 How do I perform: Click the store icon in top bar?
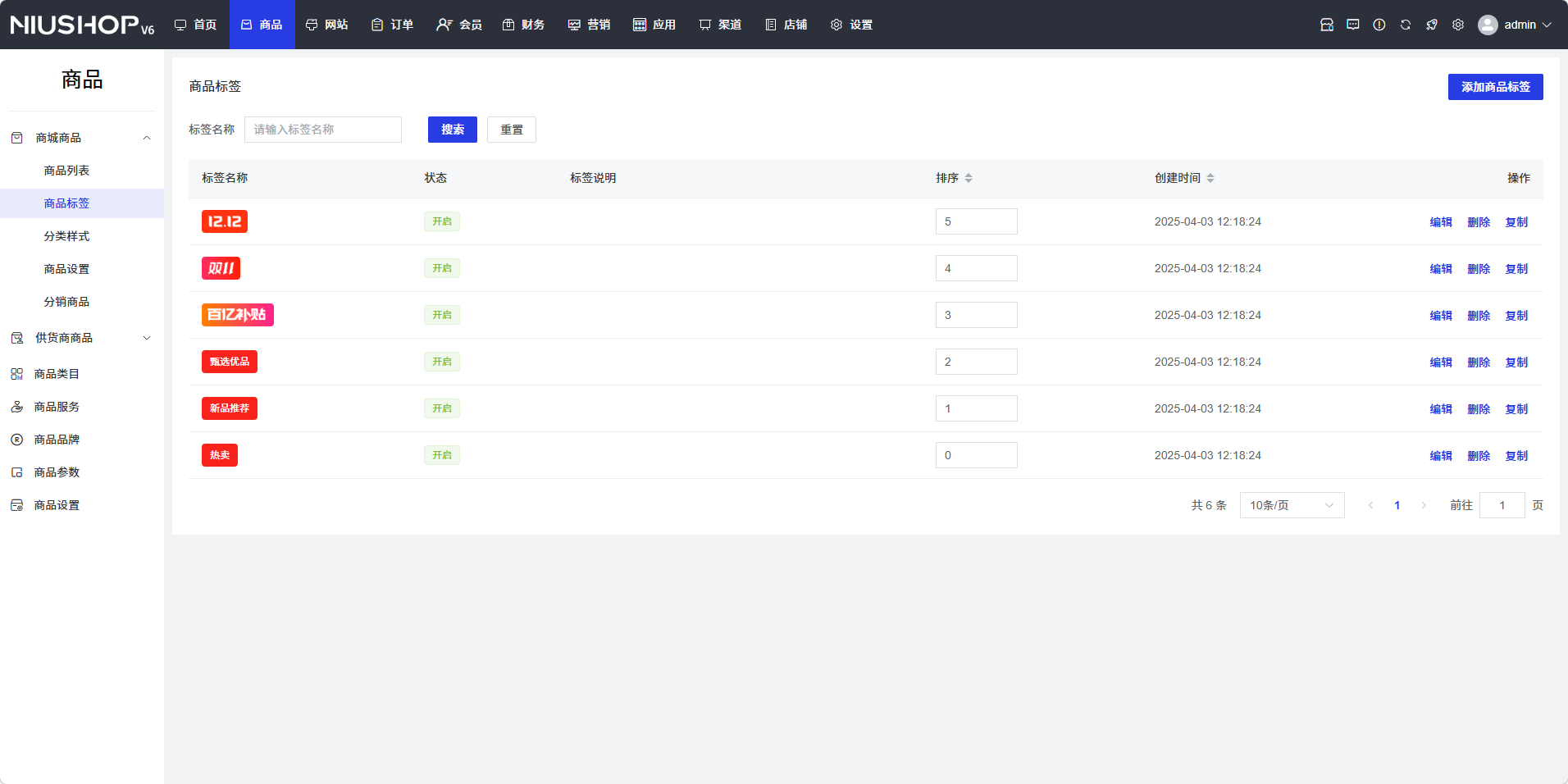(1326, 25)
